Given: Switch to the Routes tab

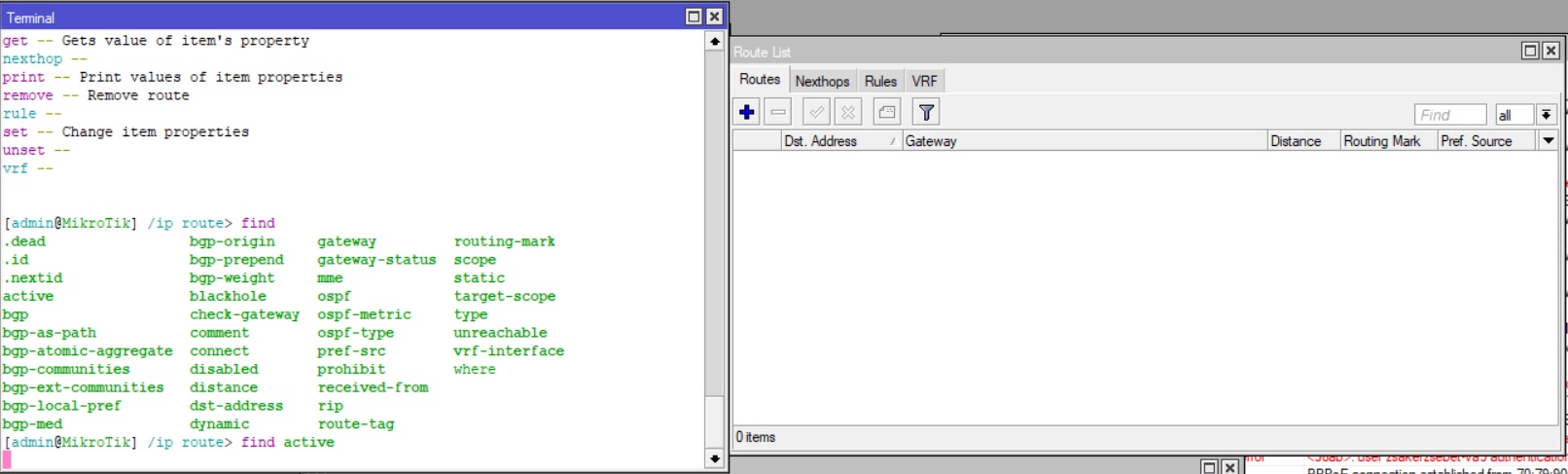Looking at the screenshot, I should (760, 80).
